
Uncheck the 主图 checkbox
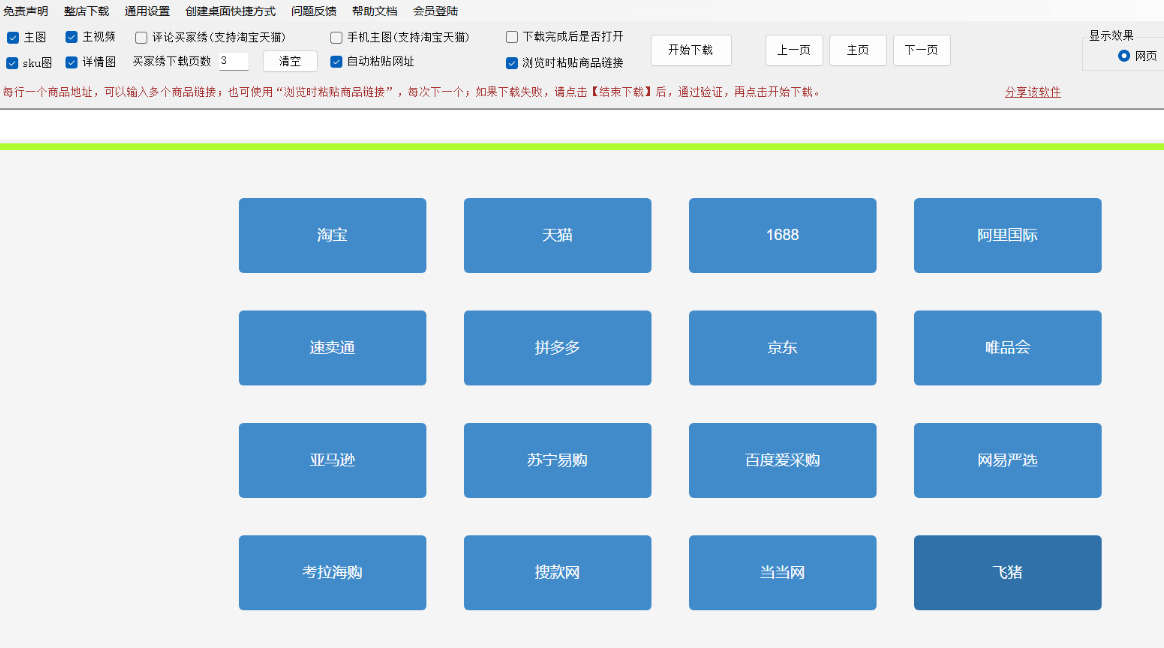click(13, 37)
